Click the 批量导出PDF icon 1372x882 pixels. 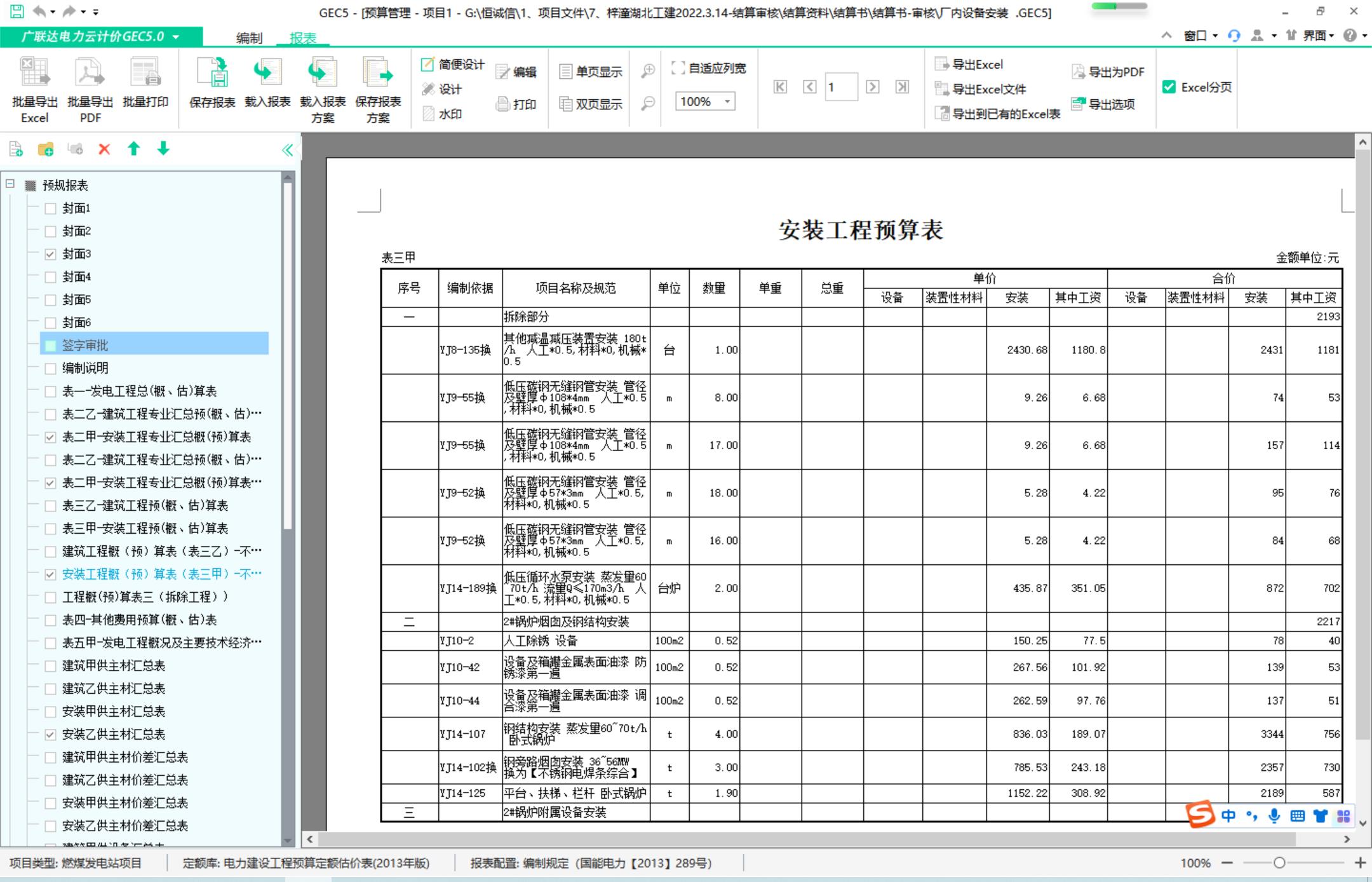point(90,72)
